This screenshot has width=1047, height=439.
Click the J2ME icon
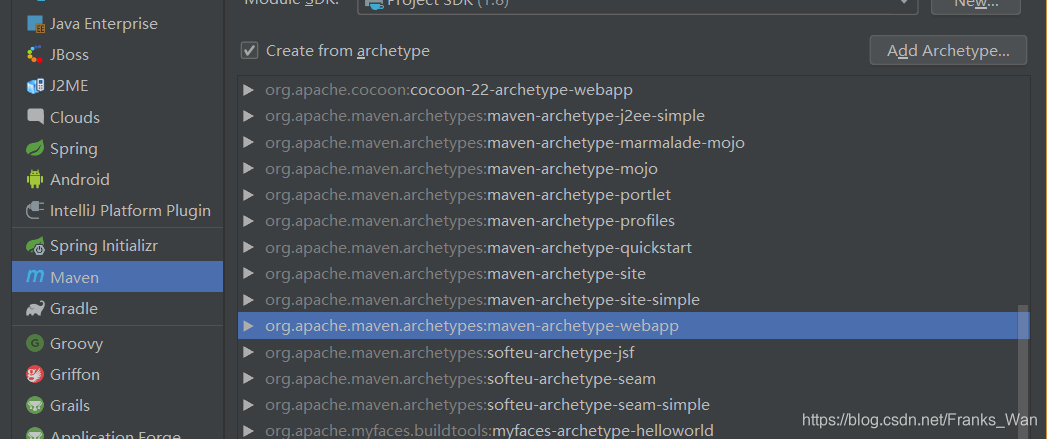pyautogui.click(x=35, y=86)
